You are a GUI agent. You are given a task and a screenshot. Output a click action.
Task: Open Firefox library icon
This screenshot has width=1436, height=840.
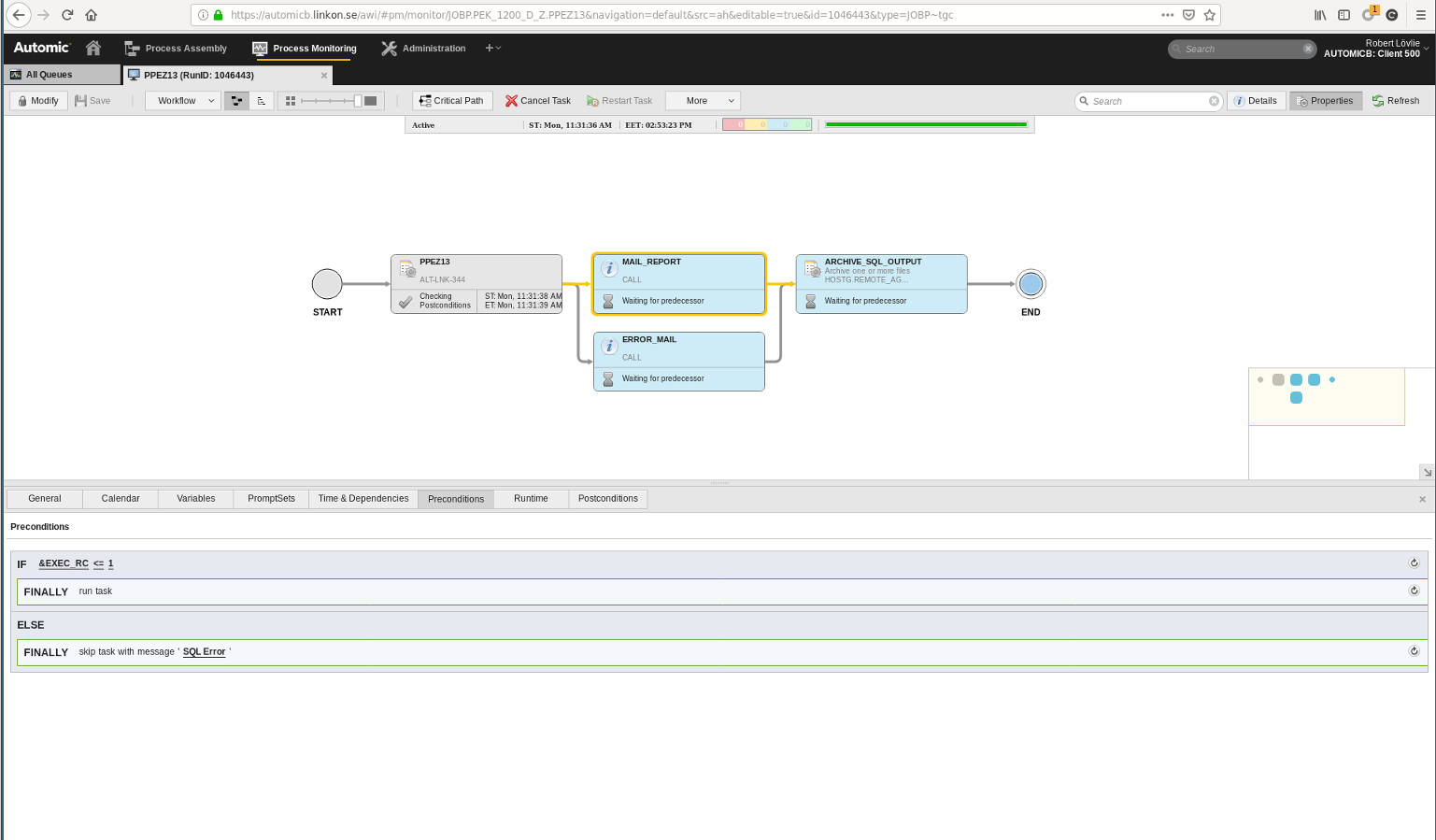[1320, 15]
